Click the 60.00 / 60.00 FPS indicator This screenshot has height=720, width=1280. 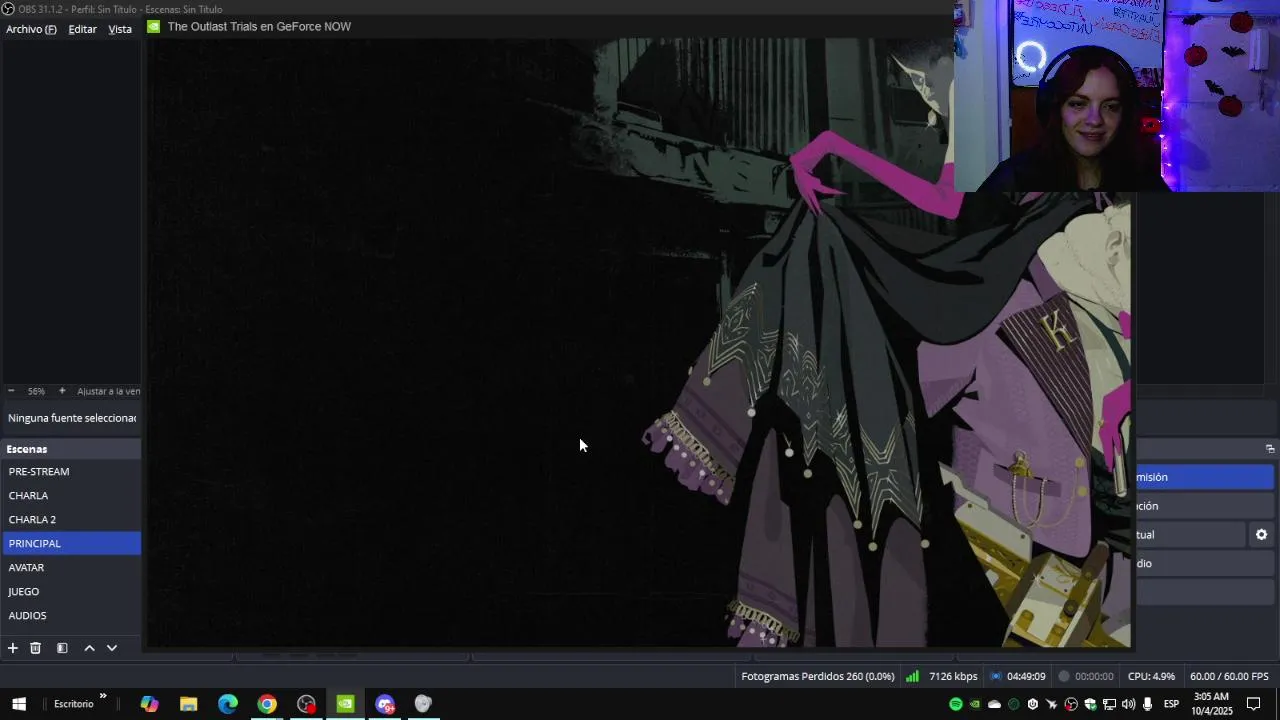[1229, 677]
